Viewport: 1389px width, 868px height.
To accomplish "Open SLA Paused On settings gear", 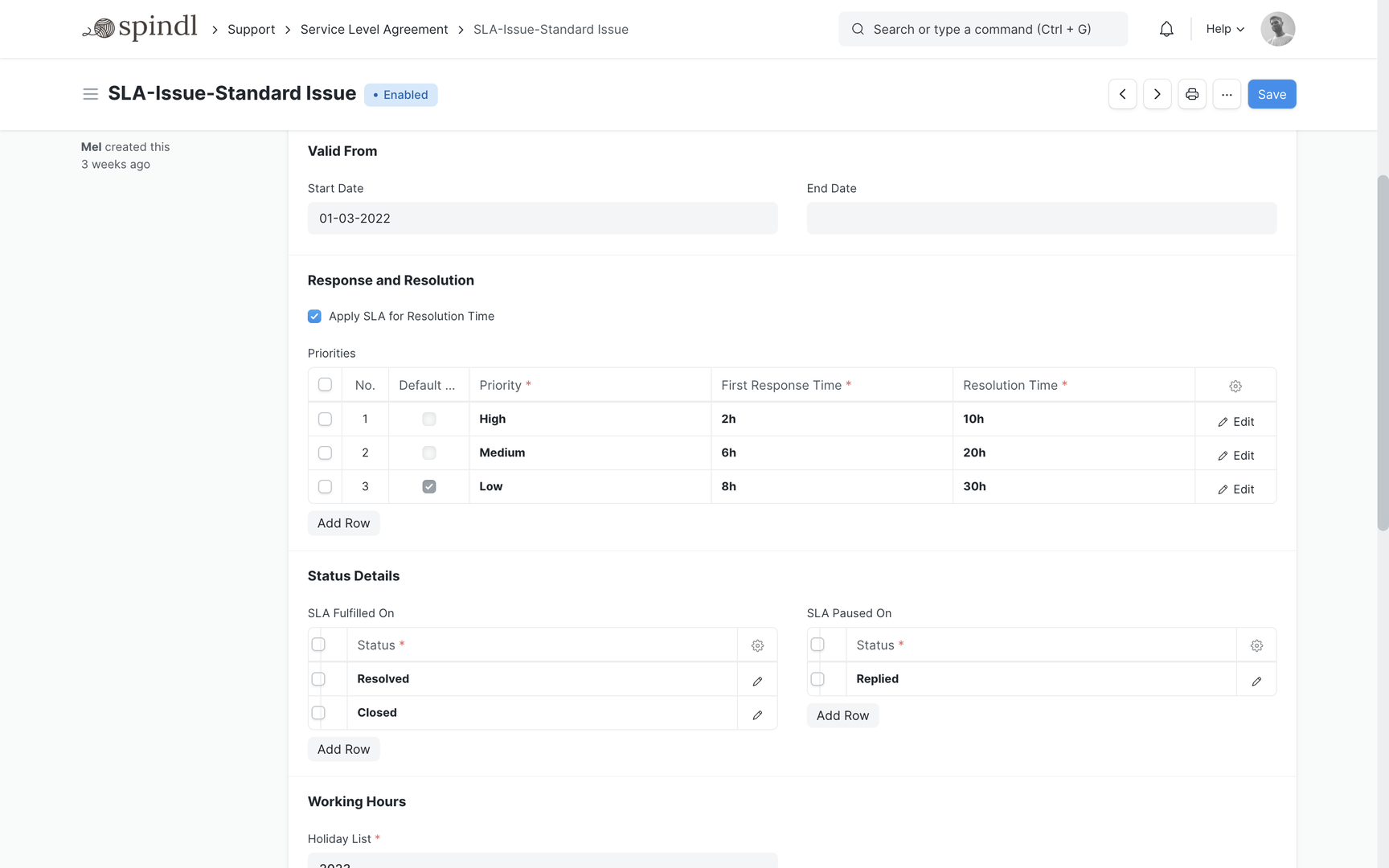I will point(1256,645).
